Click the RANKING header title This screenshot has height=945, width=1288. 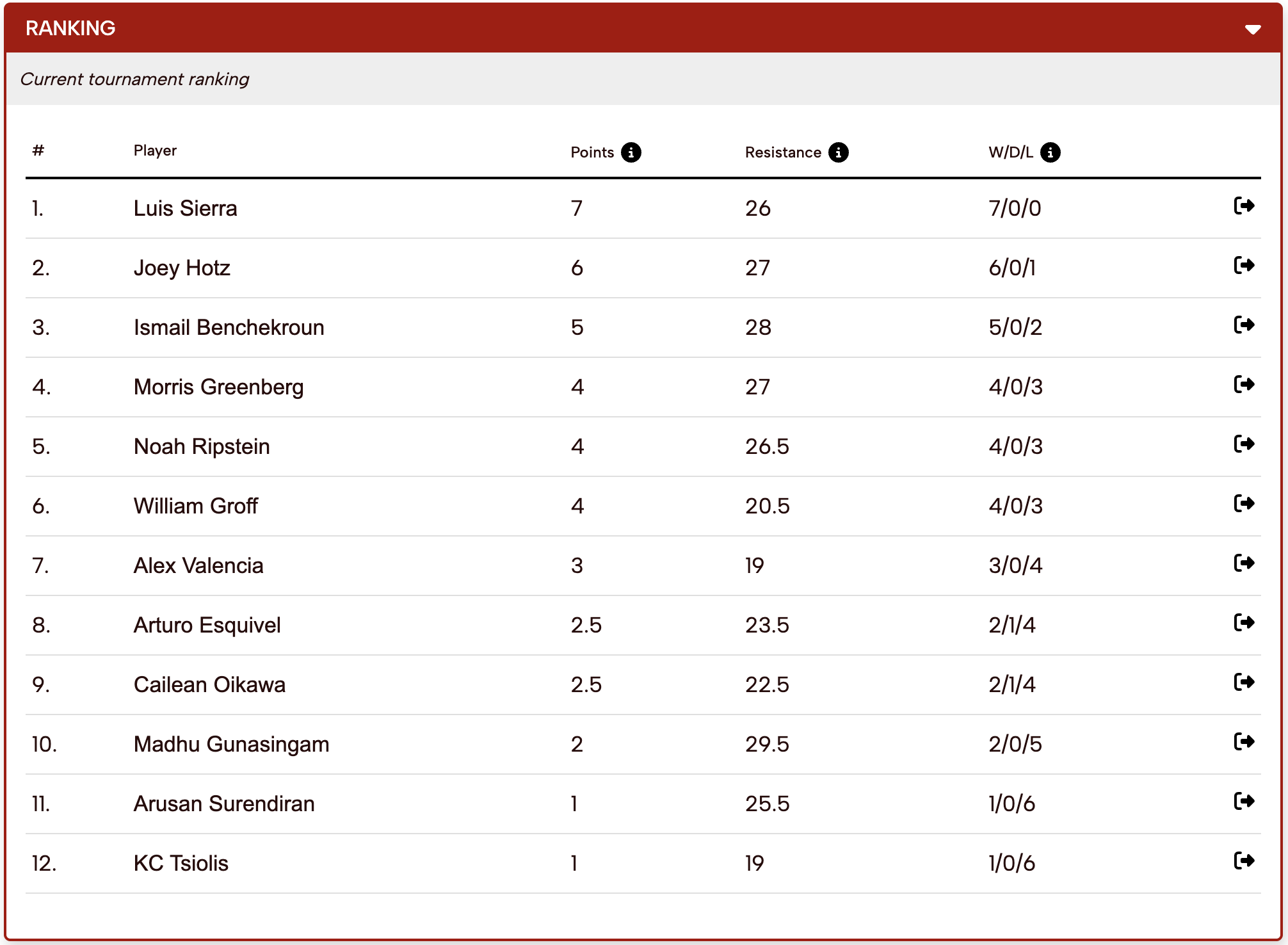[x=70, y=28]
